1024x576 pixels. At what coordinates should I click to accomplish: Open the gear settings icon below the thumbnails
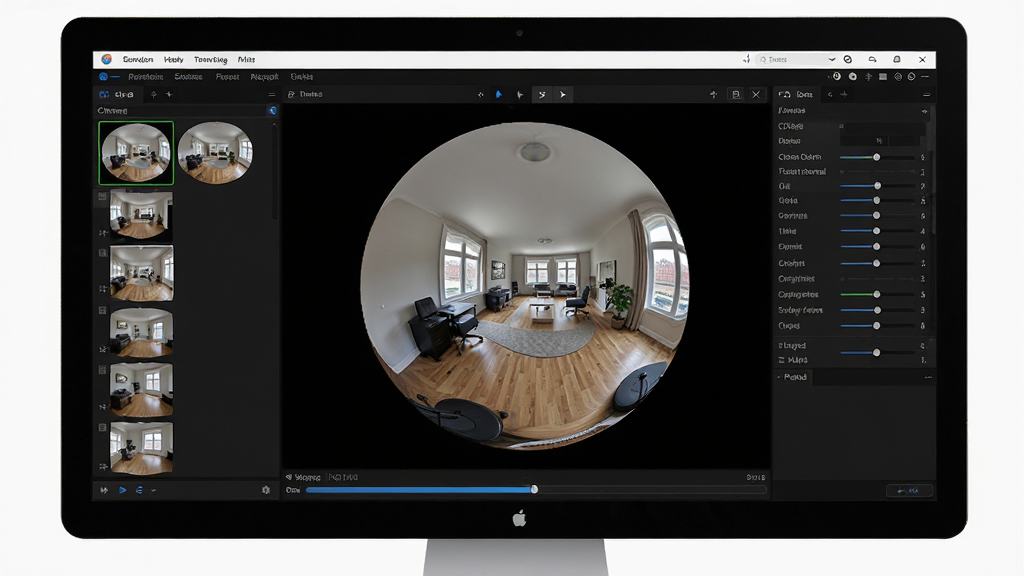click(266, 490)
